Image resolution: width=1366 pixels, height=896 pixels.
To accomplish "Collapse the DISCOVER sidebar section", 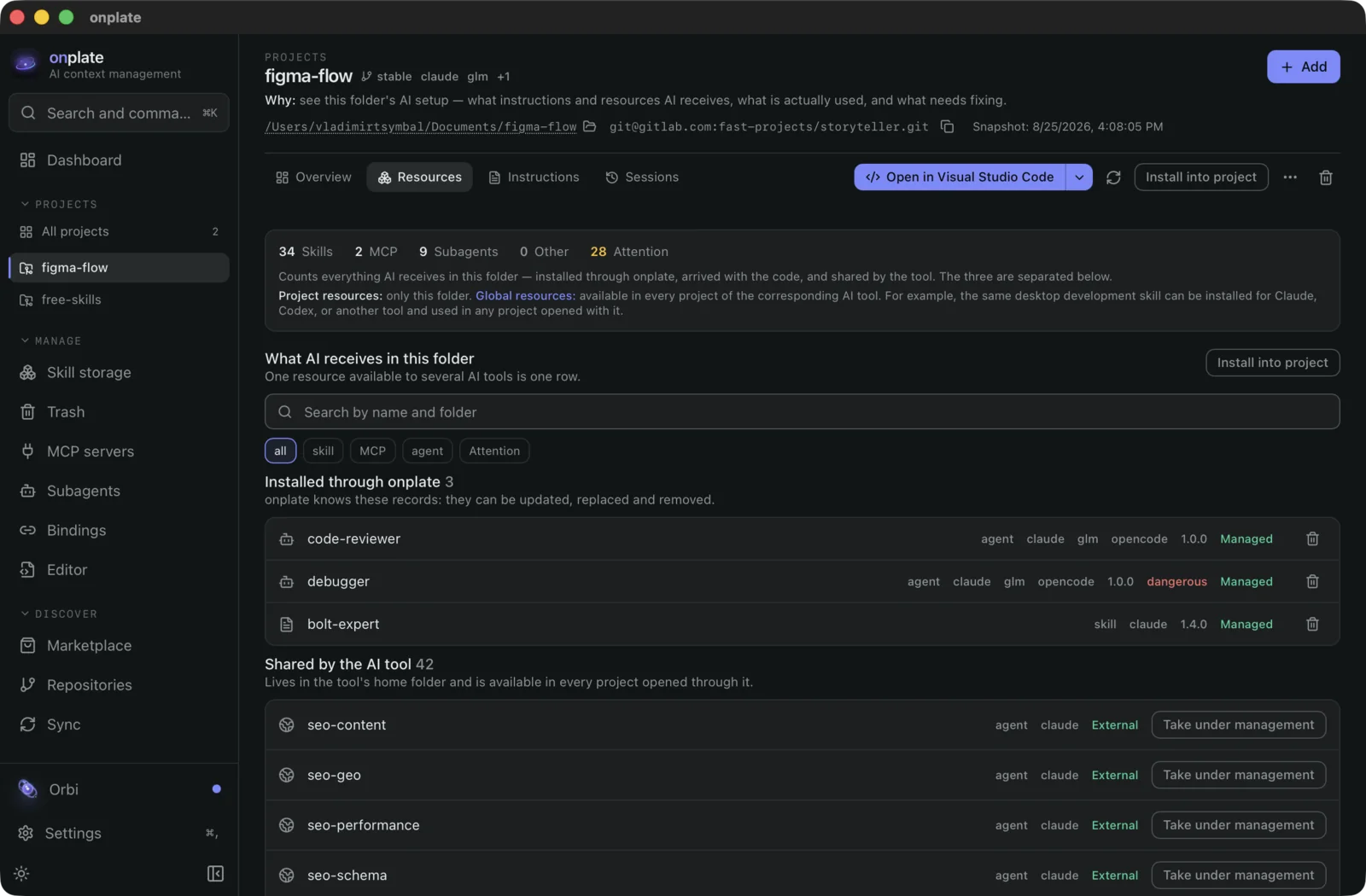I will pos(59,614).
